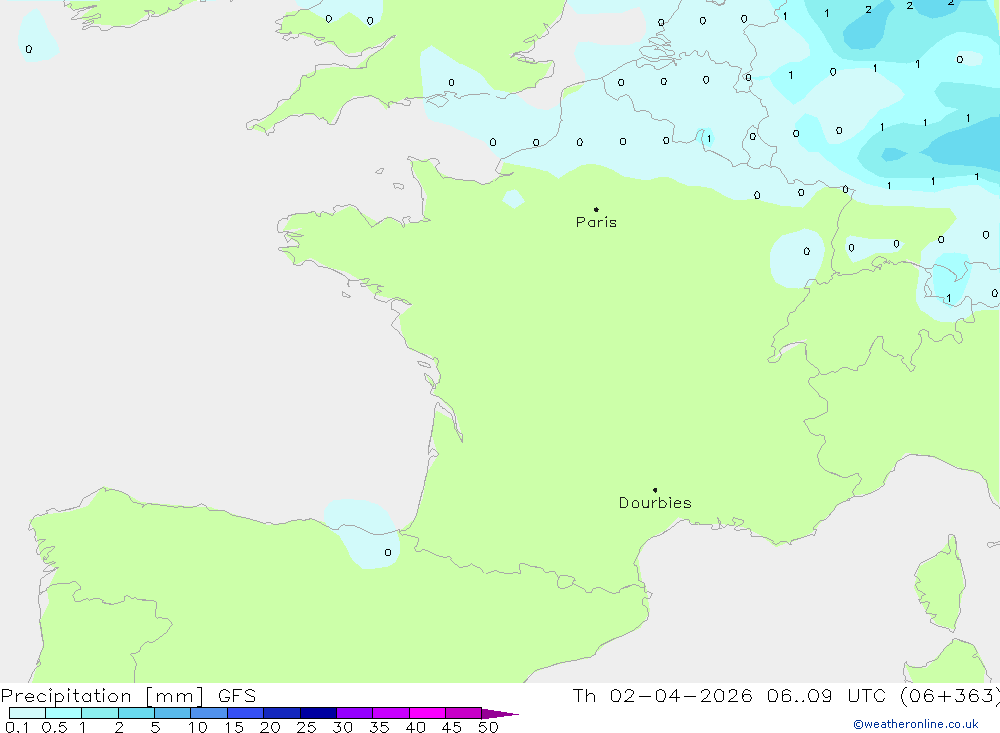Click the Paris location dot marker

pyautogui.click(x=596, y=209)
